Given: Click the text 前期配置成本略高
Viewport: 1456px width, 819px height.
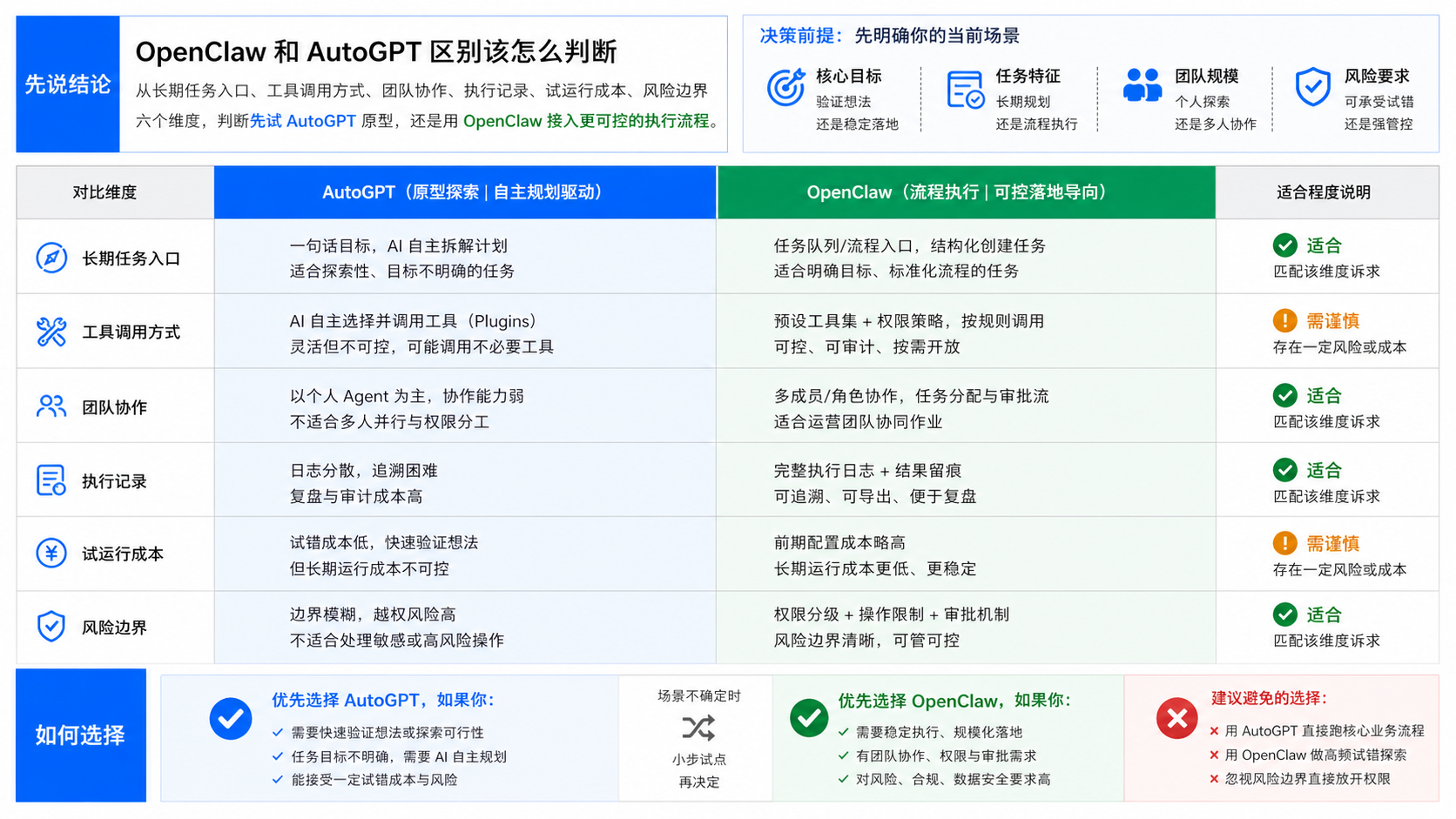Looking at the screenshot, I should click(x=839, y=543).
